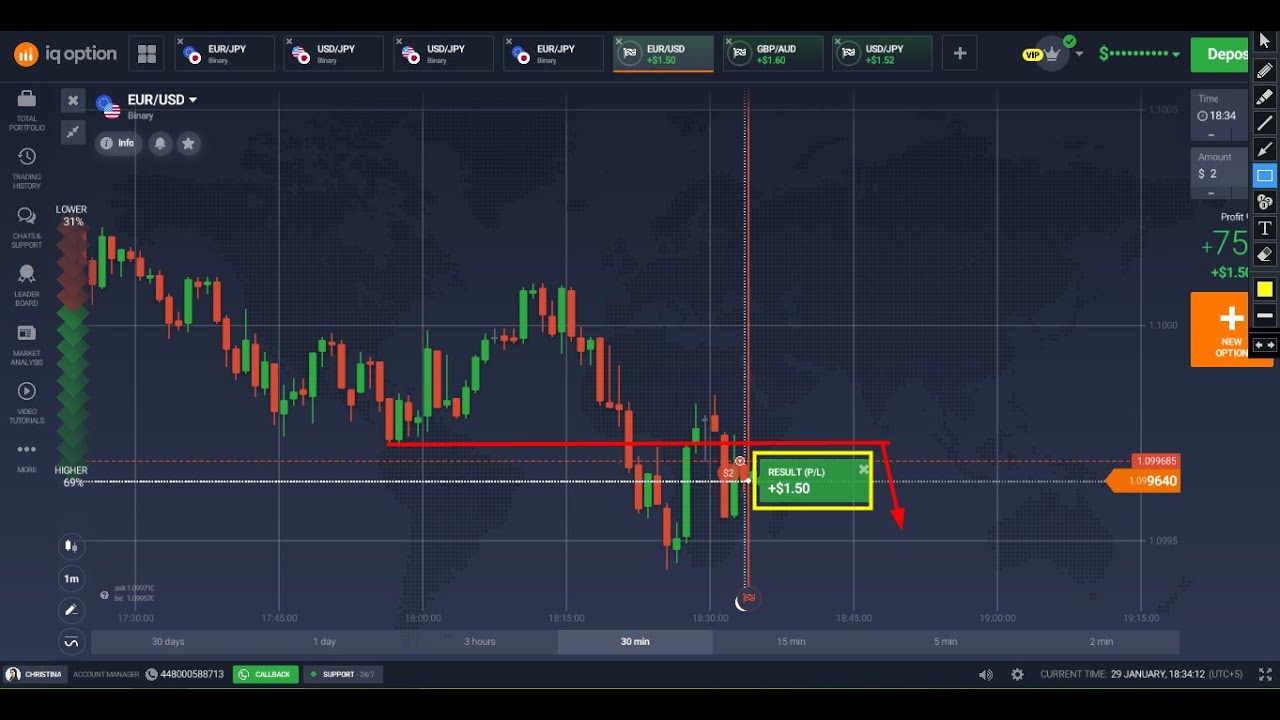The height and width of the screenshot is (720, 1280).
Task: Click the green Callback button
Action: 265,674
